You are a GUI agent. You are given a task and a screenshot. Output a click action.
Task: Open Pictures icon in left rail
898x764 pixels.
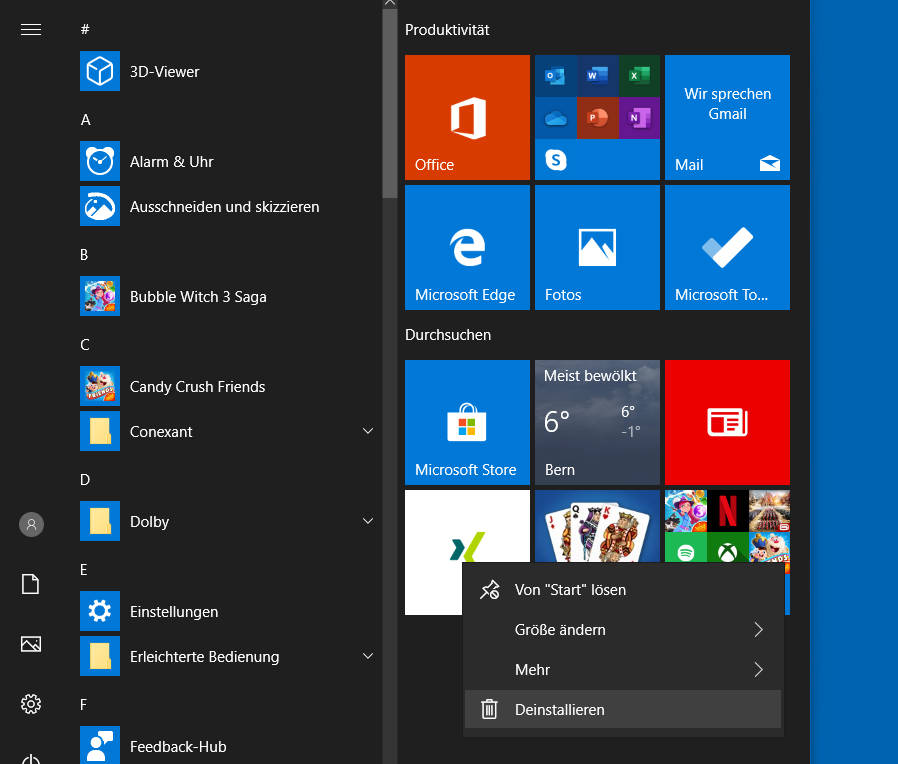coord(31,644)
